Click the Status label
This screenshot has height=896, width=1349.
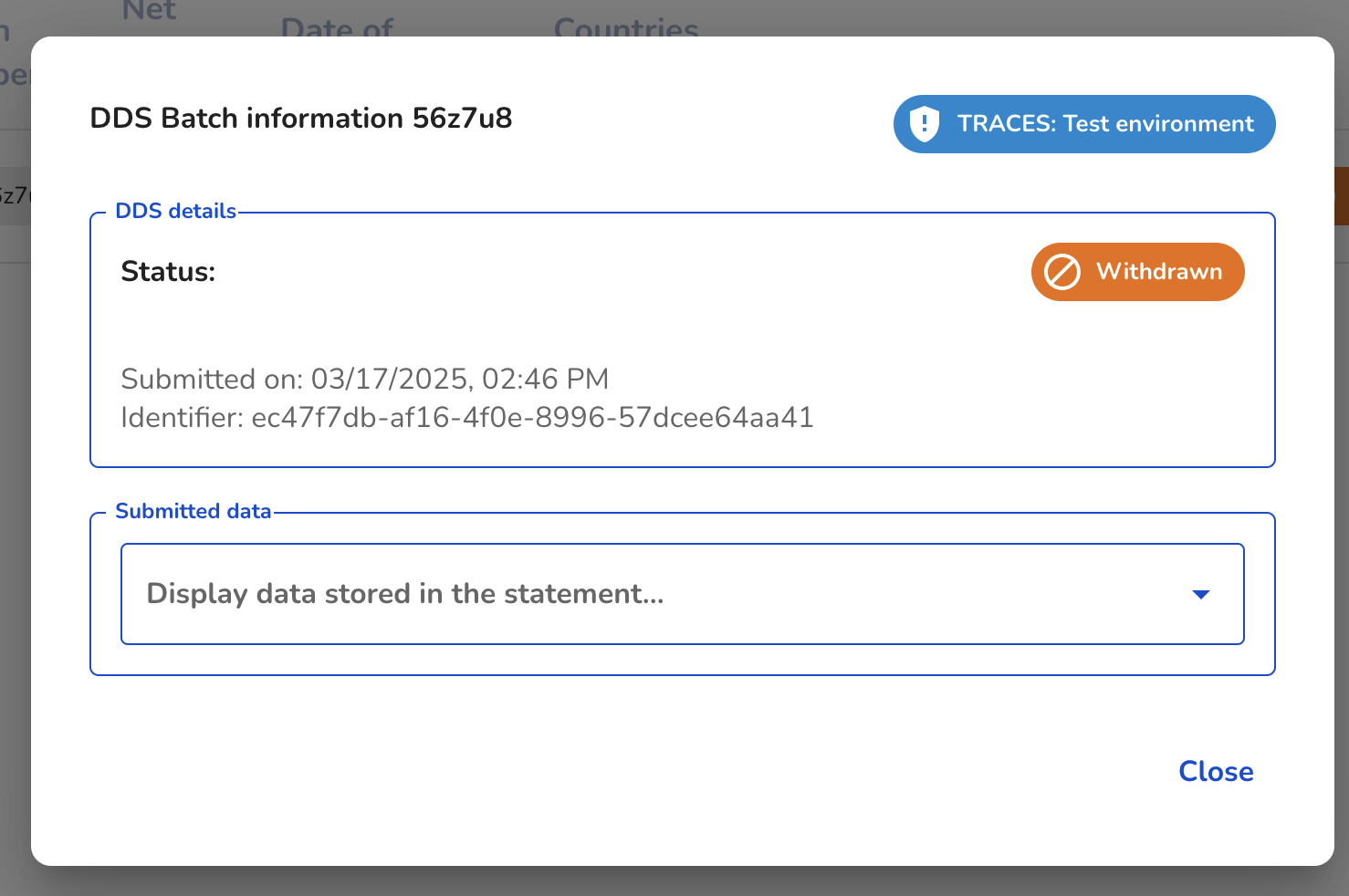(168, 271)
